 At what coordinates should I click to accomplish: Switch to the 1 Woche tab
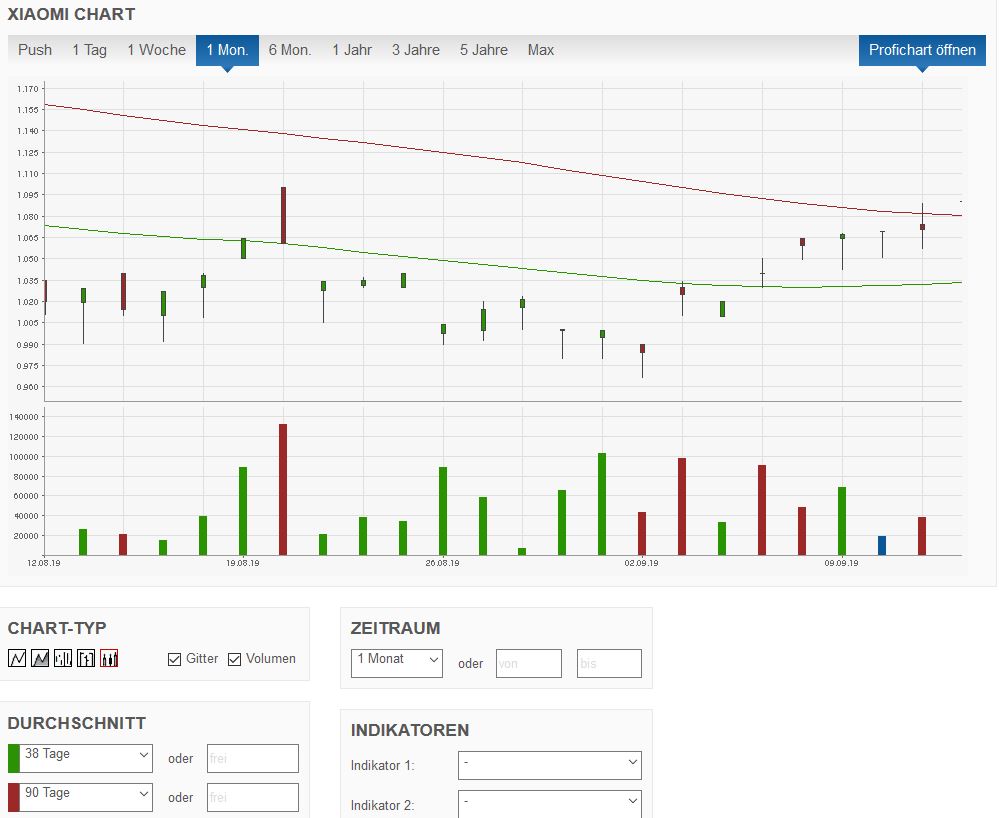[x=157, y=50]
